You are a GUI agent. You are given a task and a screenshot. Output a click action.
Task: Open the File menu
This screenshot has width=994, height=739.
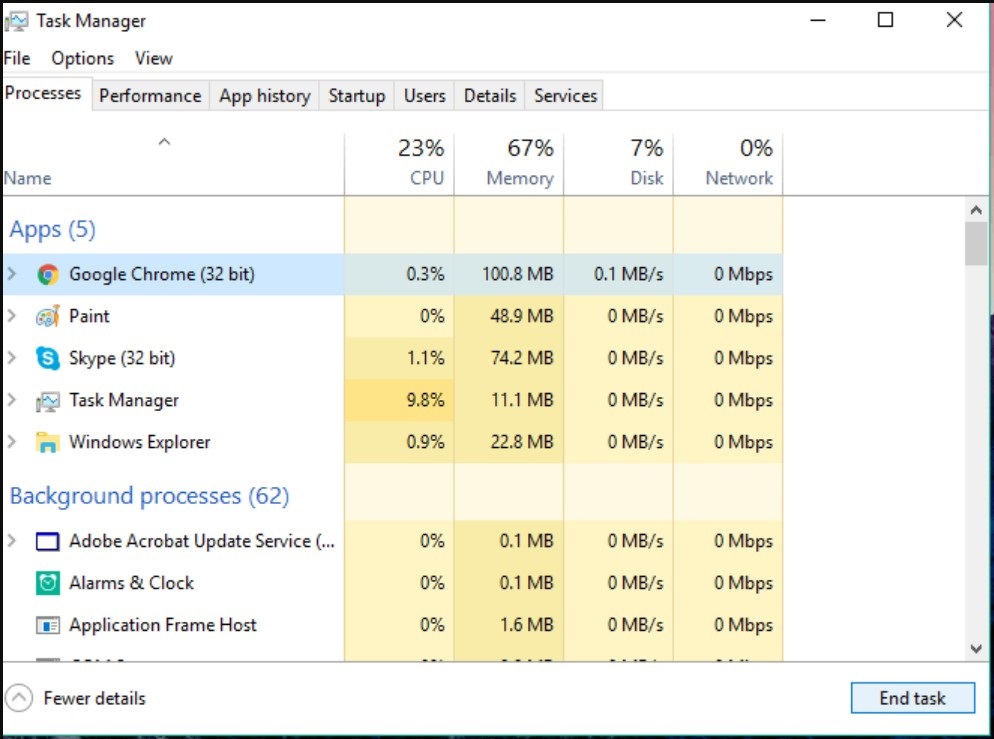(x=16, y=58)
